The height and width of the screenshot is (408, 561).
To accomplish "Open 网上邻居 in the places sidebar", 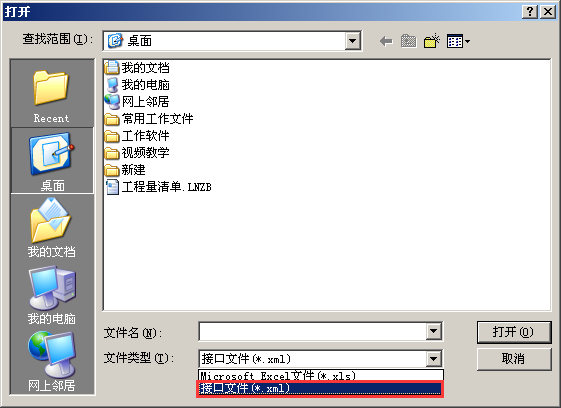I will (x=52, y=361).
